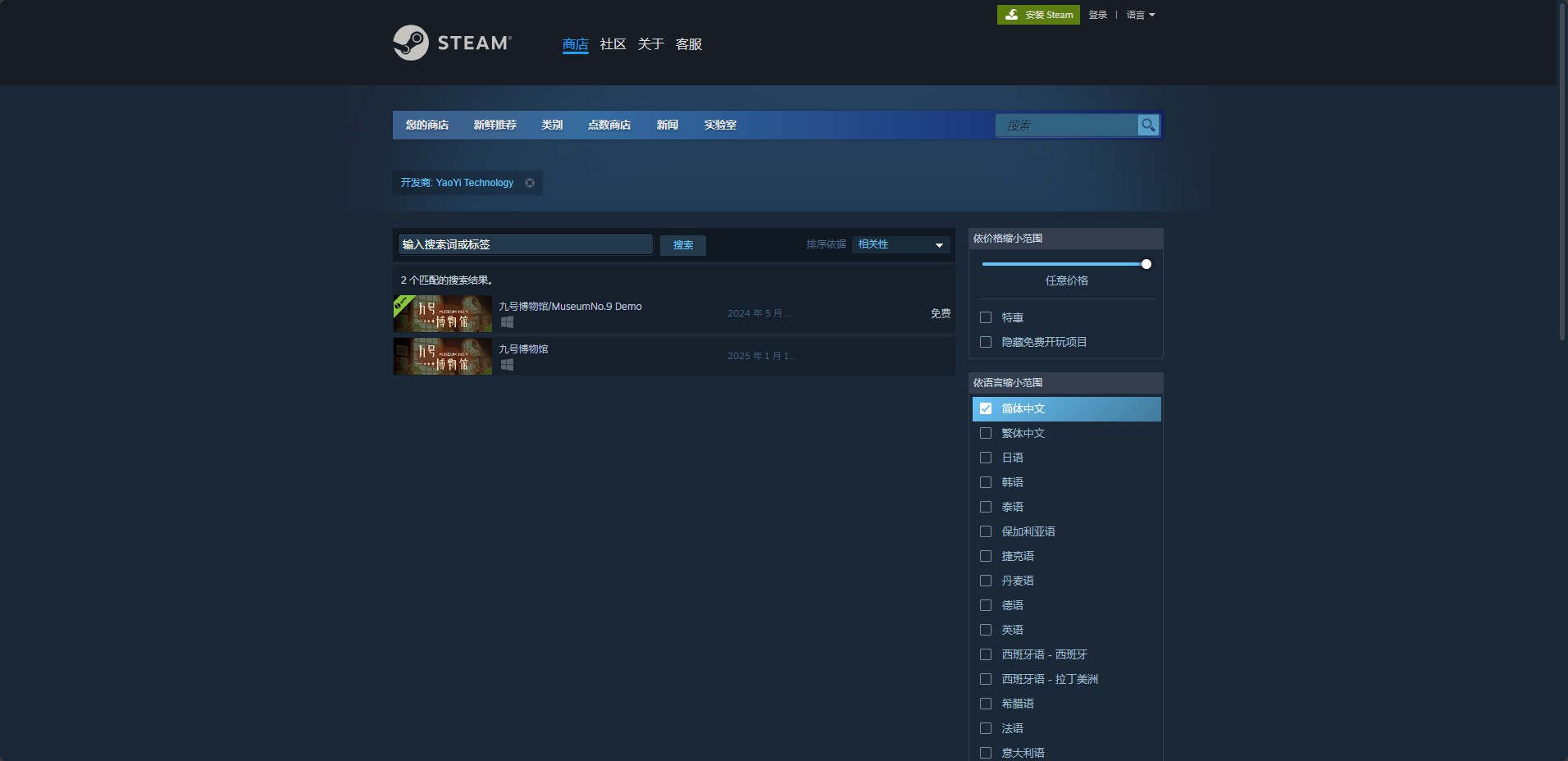Click the page vertical scrollbar
Viewport: 1568px width, 761px height.
pyautogui.click(x=1562, y=172)
